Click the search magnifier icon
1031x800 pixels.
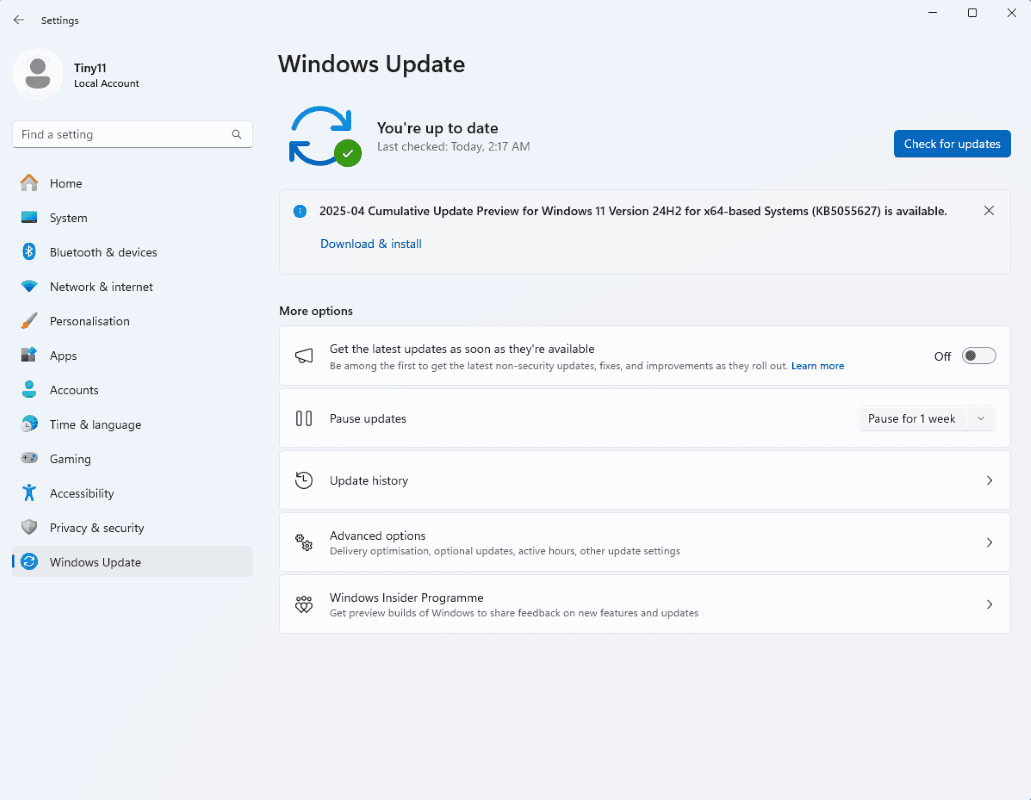pyautogui.click(x=237, y=134)
